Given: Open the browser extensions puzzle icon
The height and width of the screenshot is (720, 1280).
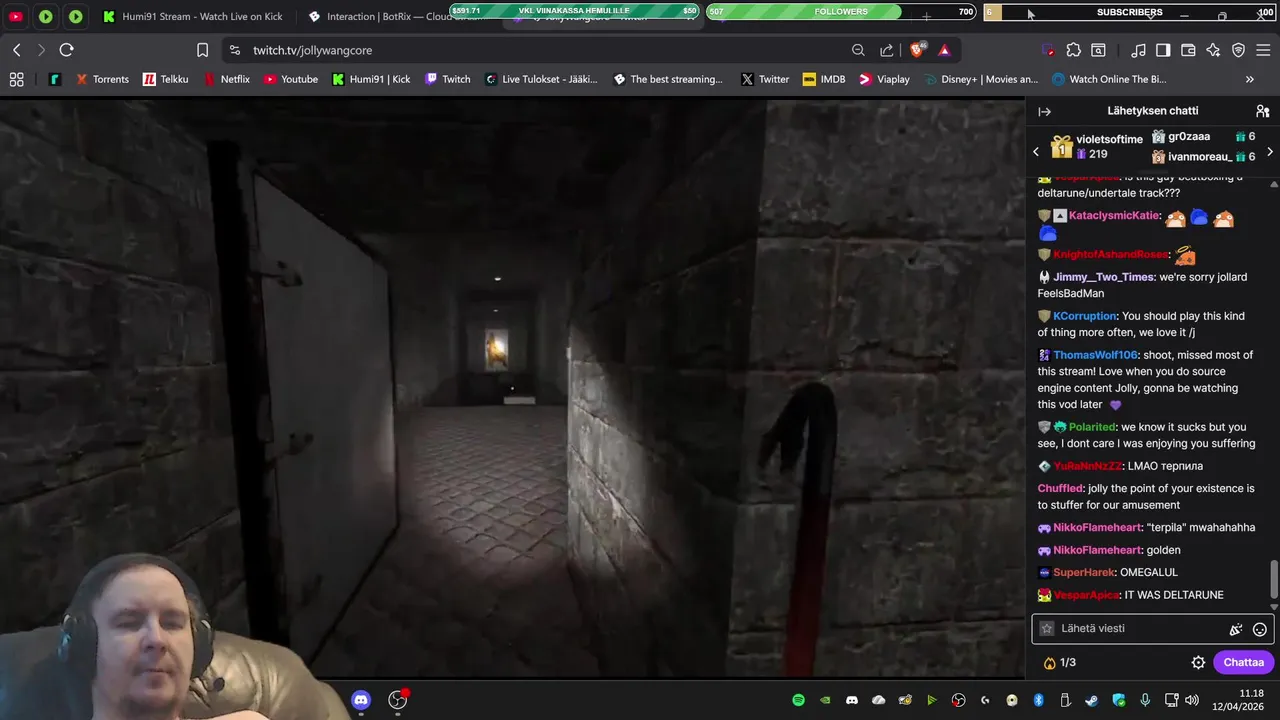Looking at the screenshot, I should [x=1073, y=50].
